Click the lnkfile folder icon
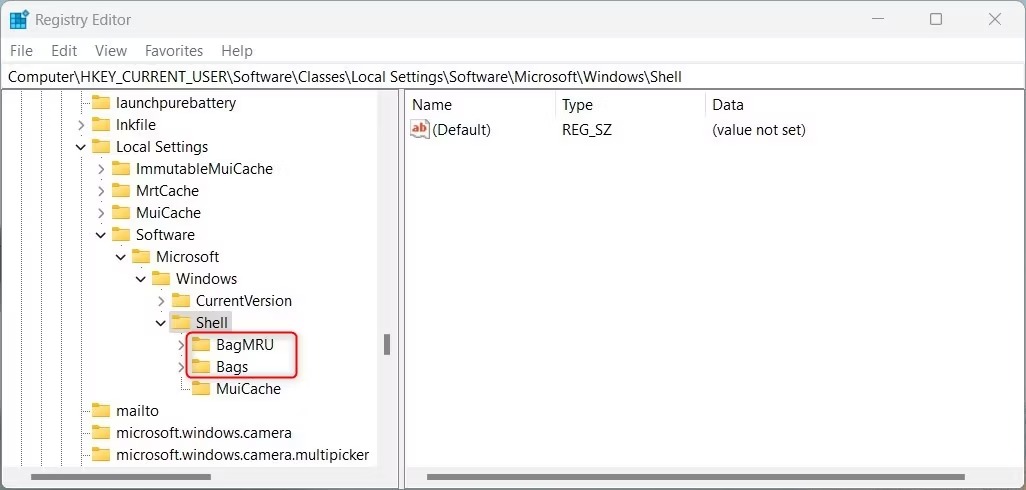Image resolution: width=1026 pixels, height=490 pixels. pos(101,124)
